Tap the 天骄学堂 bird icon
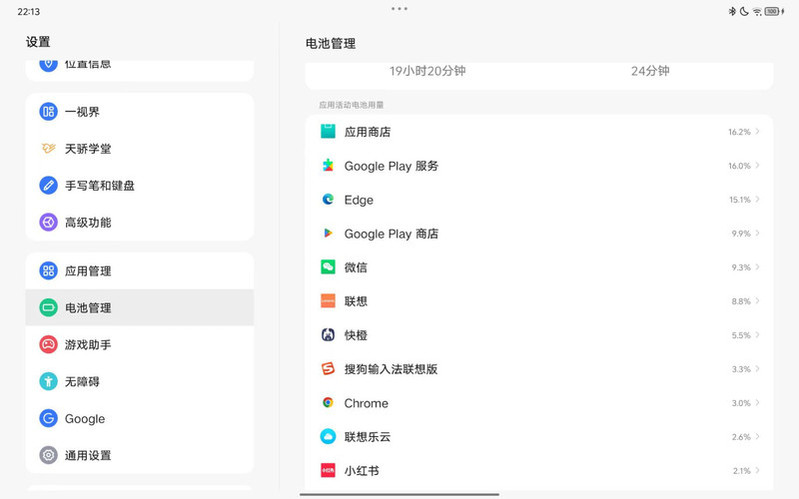 coord(48,148)
